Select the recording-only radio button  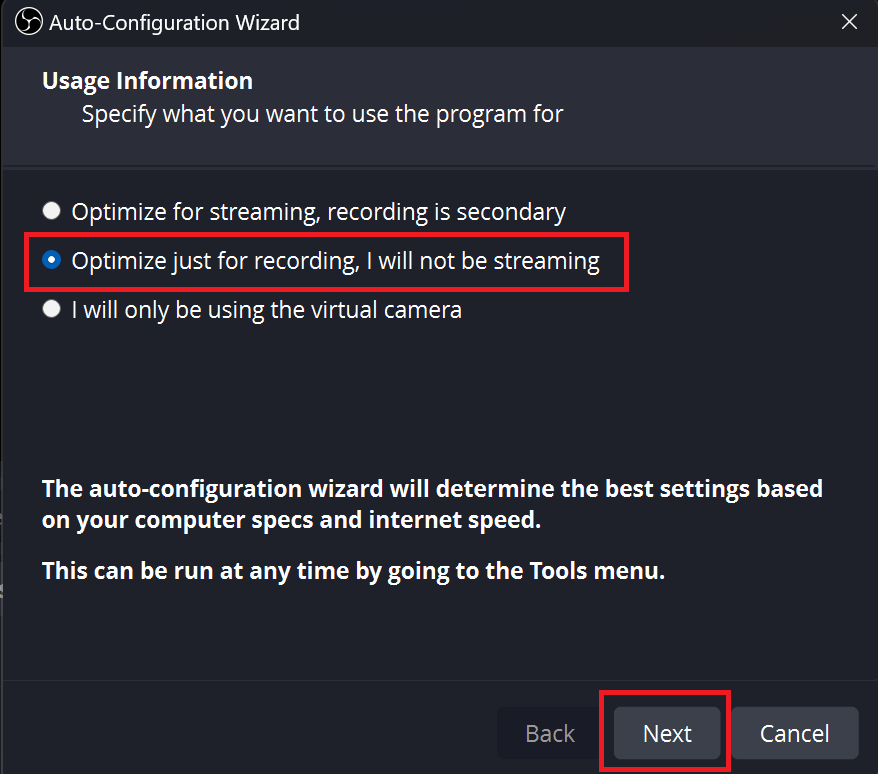(51, 261)
